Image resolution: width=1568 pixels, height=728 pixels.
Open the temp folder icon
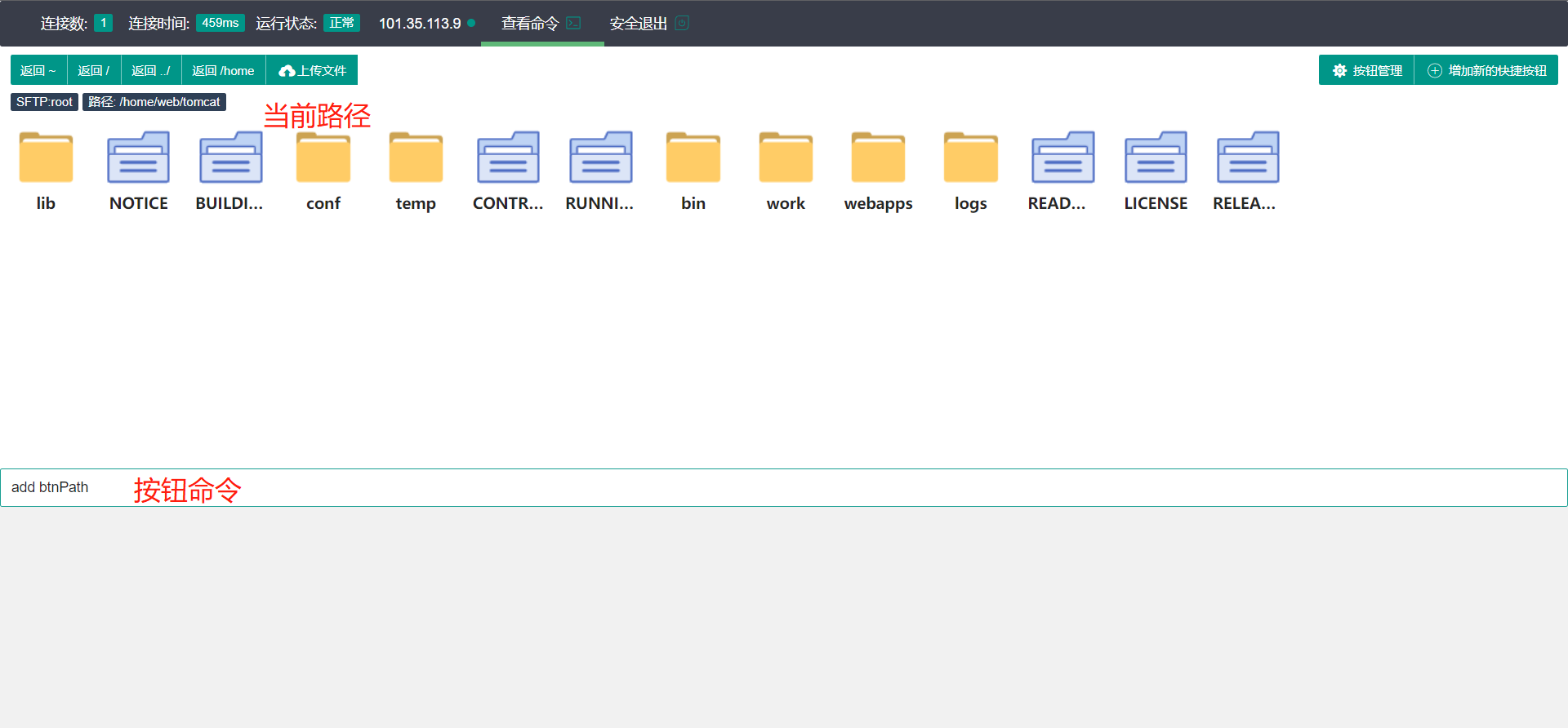(x=416, y=157)
